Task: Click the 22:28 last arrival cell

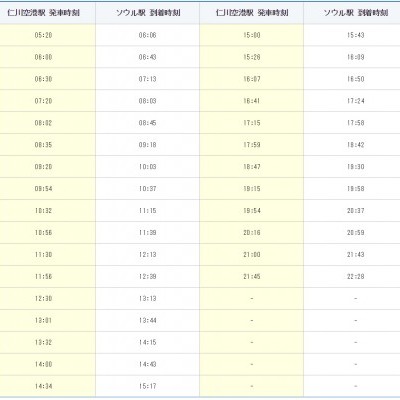Action: [x=355, y=277]
